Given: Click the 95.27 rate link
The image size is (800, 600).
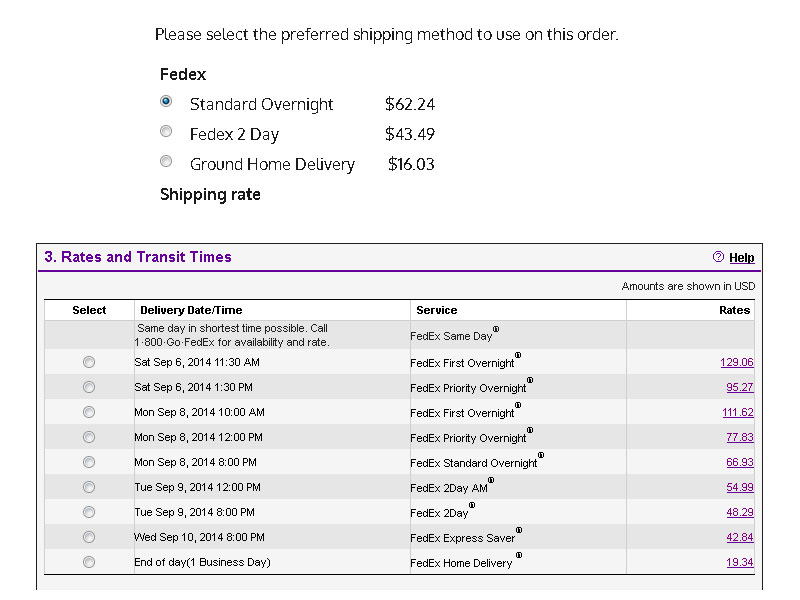Looking at the screenshot, I should (x=740, y=387).
